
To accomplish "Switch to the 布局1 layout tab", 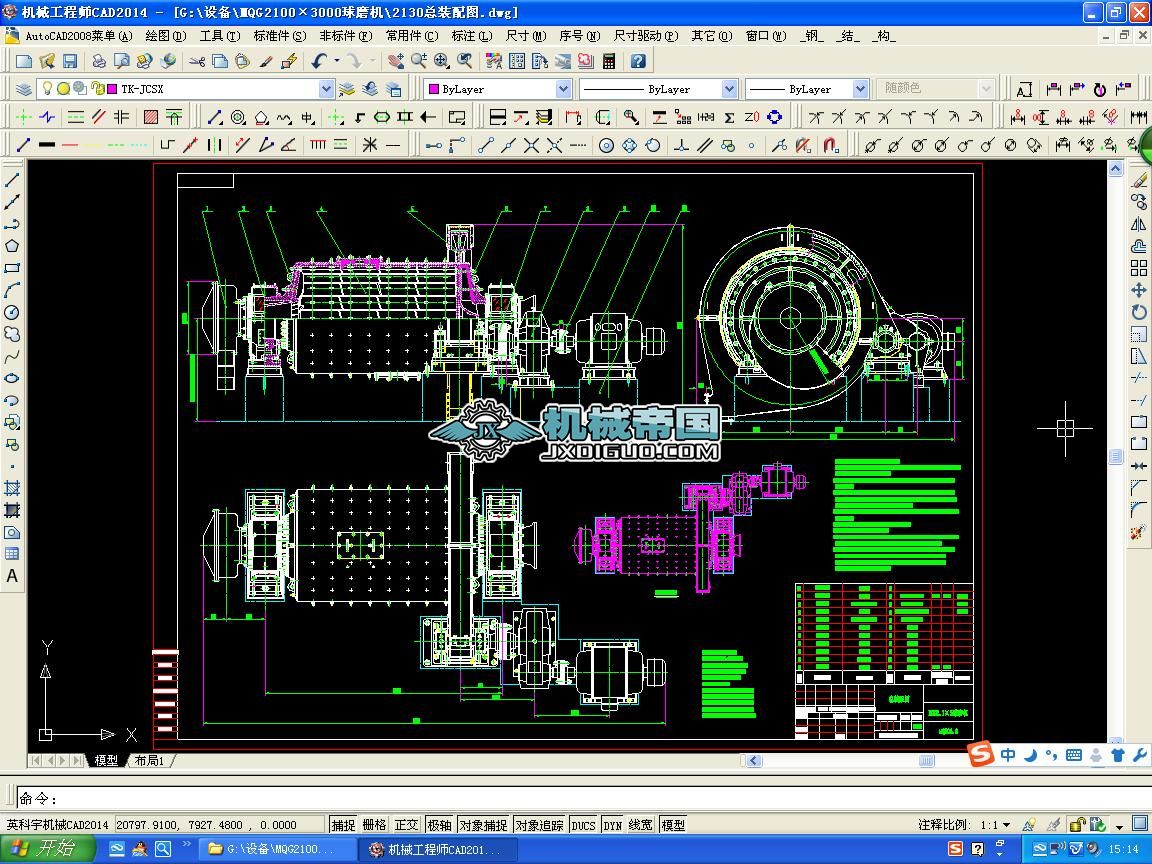I will click(149, 760).
